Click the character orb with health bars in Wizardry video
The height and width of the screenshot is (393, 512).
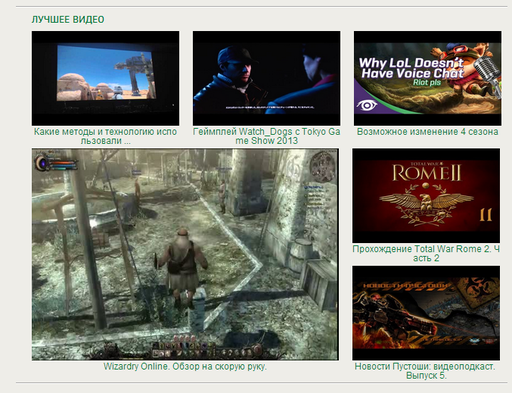55,163
